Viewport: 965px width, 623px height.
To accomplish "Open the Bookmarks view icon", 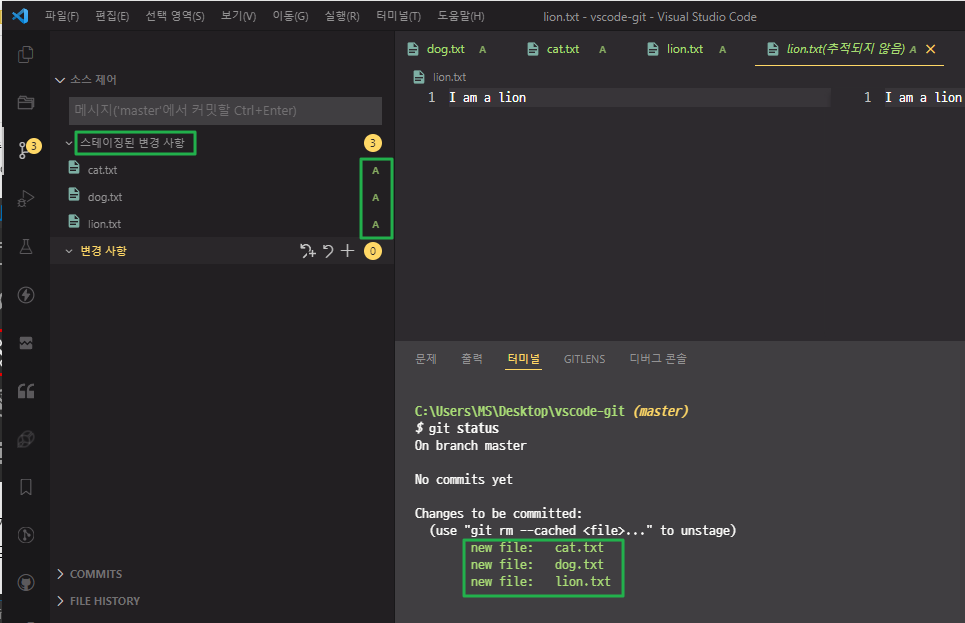I will [x=25, y=487].
